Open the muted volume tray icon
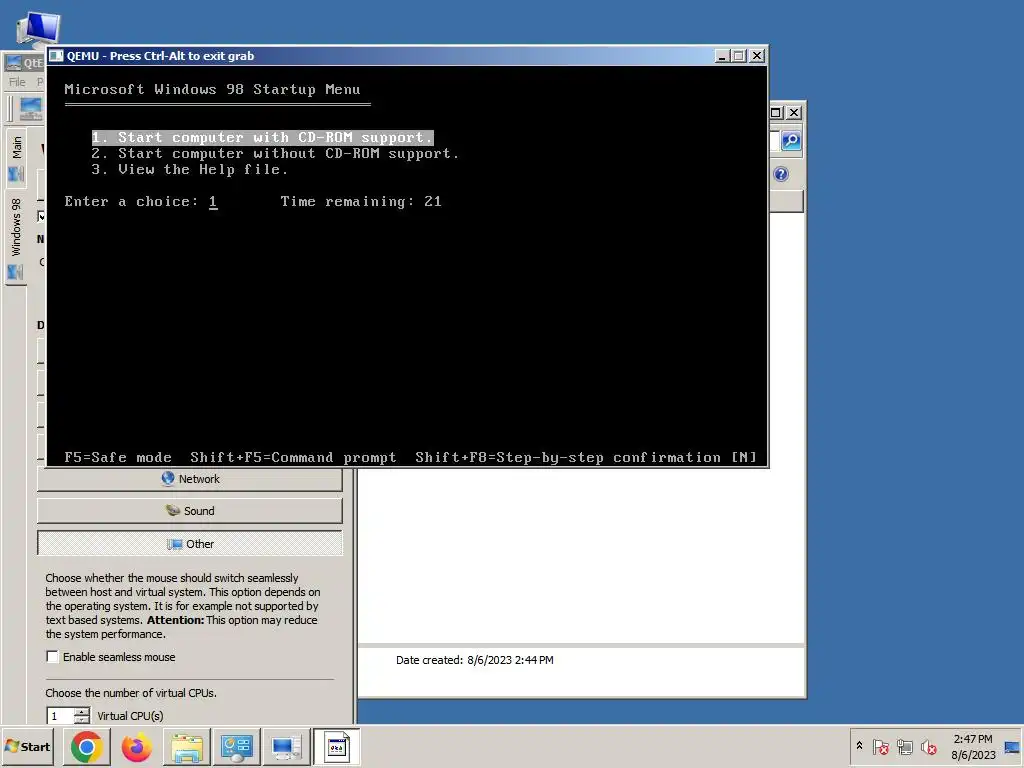Screen dimensions: 1024x768 [x=928, y=746]
